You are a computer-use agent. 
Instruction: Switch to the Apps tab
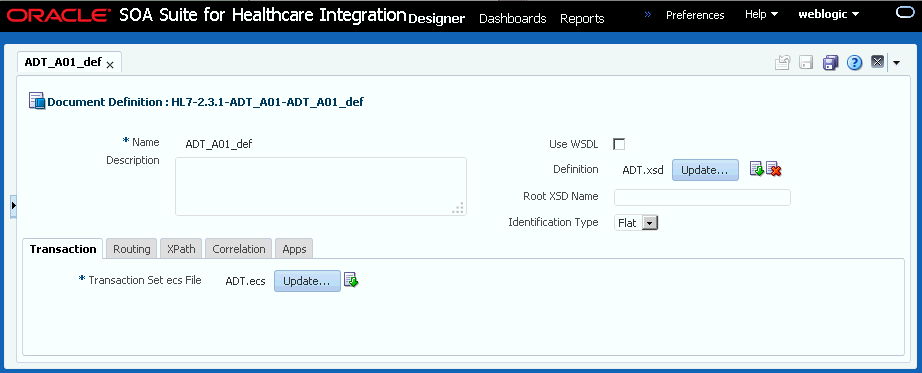(x=294, y=249)
